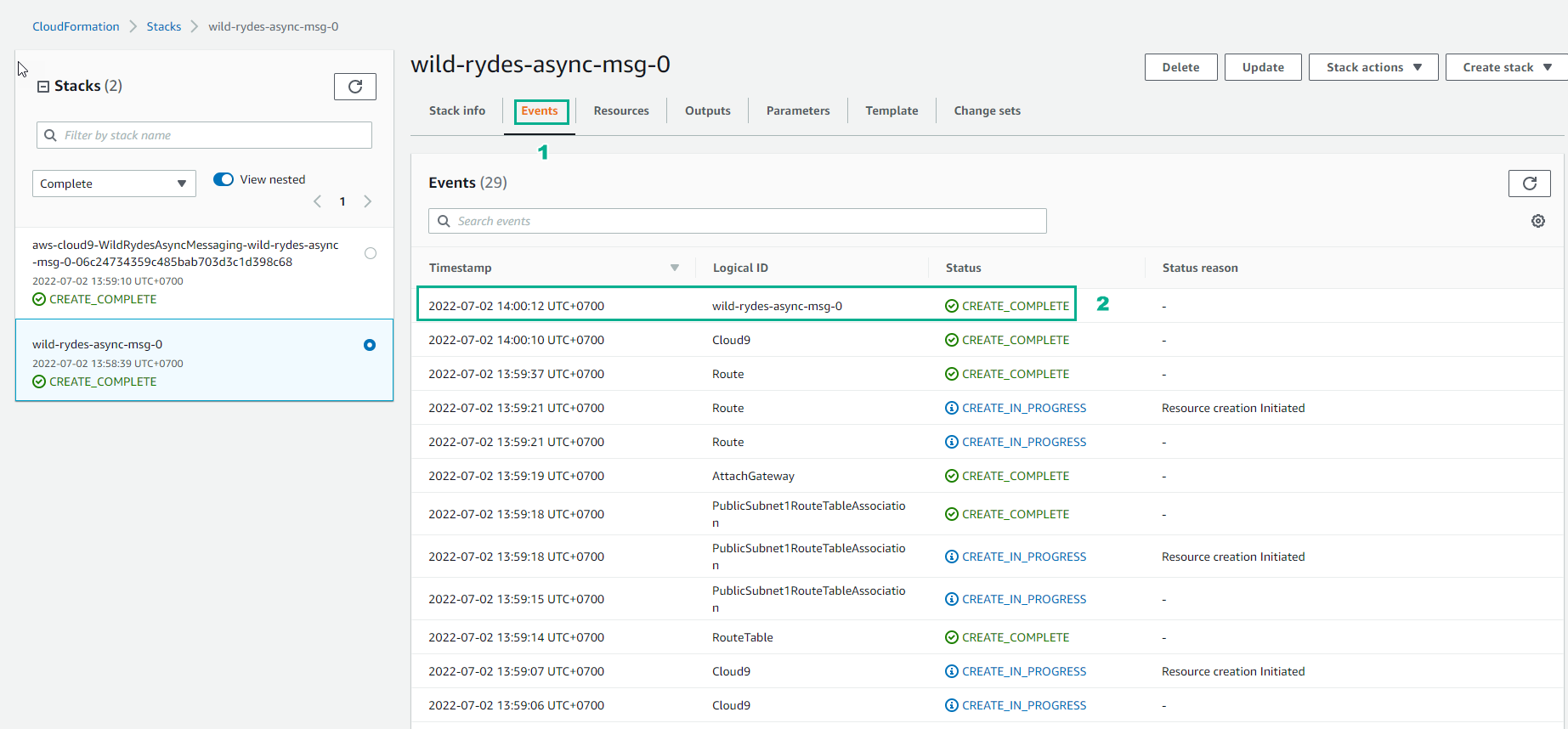Toggle the View nested switch
Screen dimensions: 1568x729
(224, 179)
